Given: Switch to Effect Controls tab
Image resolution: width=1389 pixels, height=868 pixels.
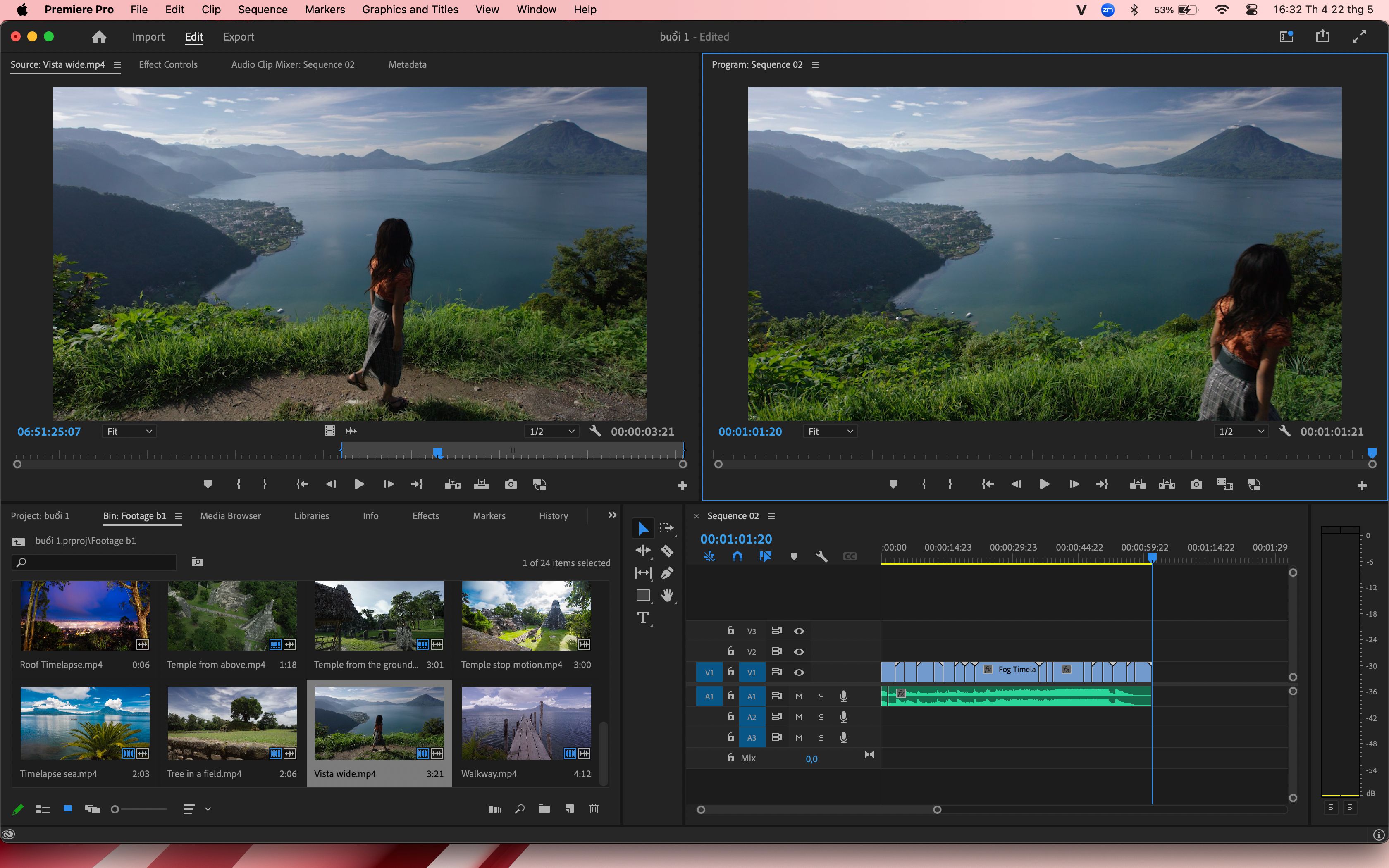Looking at the screenshot, I should coord(167,64).
